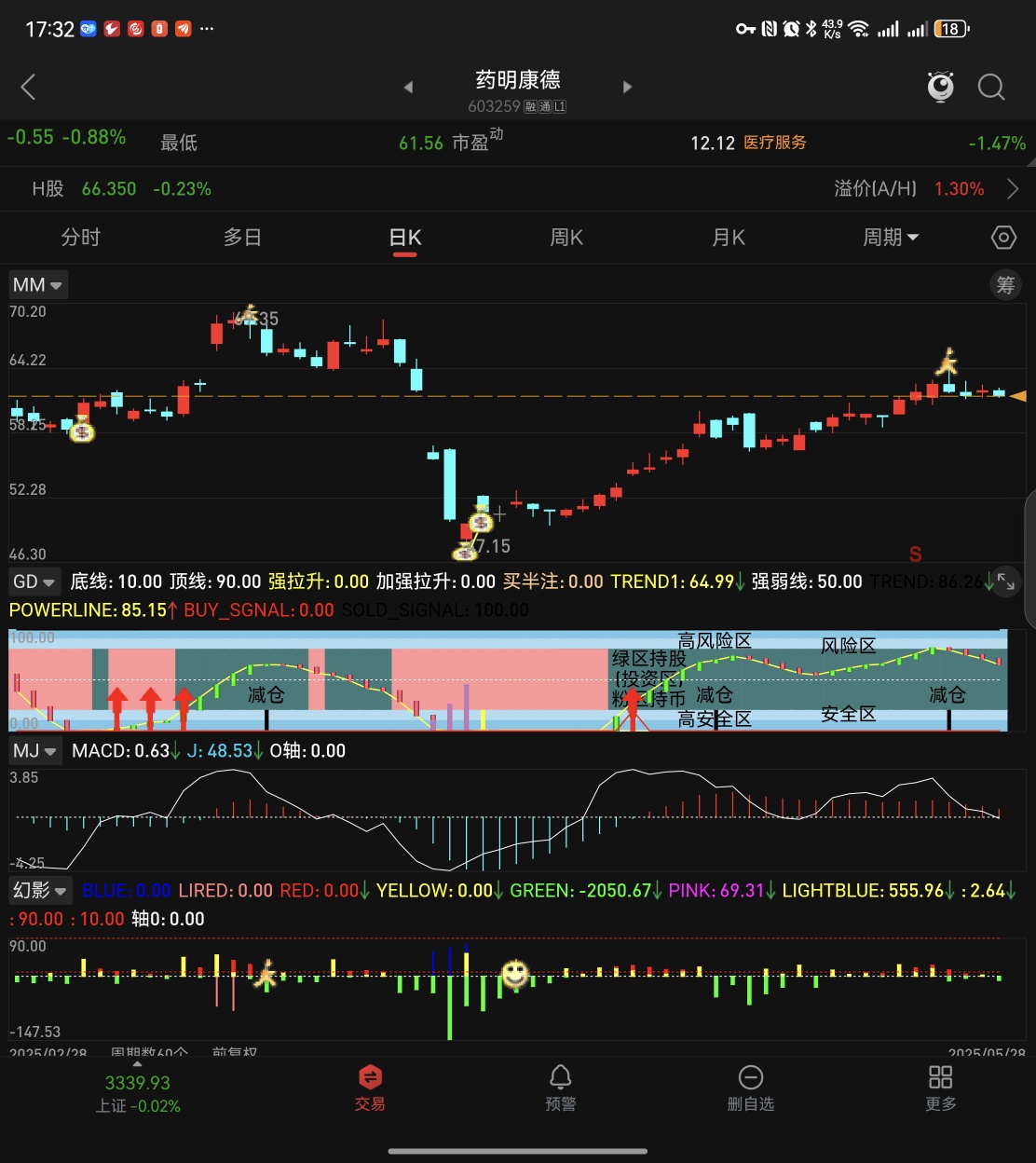
Task: Select the 周K tab
Action: 566,238
